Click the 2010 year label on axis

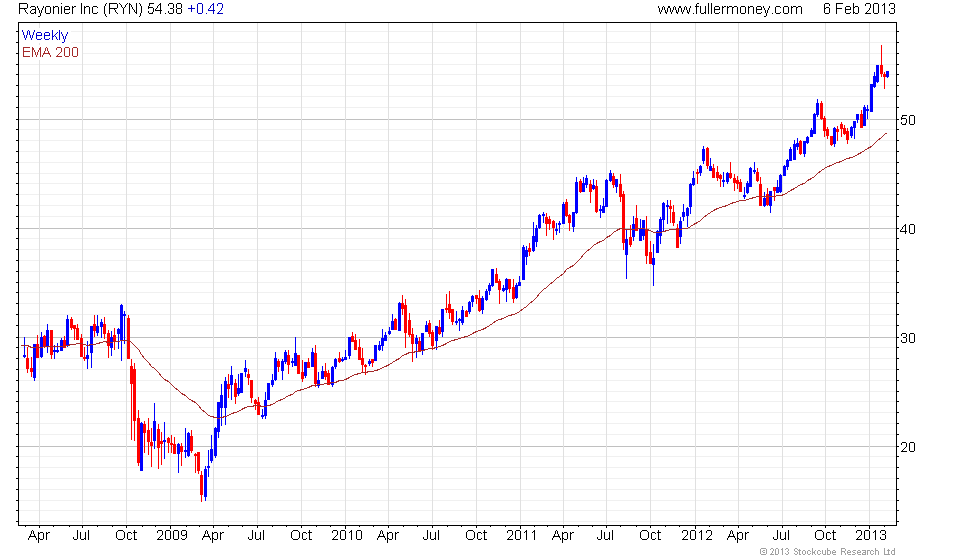(x=347, y=536)
